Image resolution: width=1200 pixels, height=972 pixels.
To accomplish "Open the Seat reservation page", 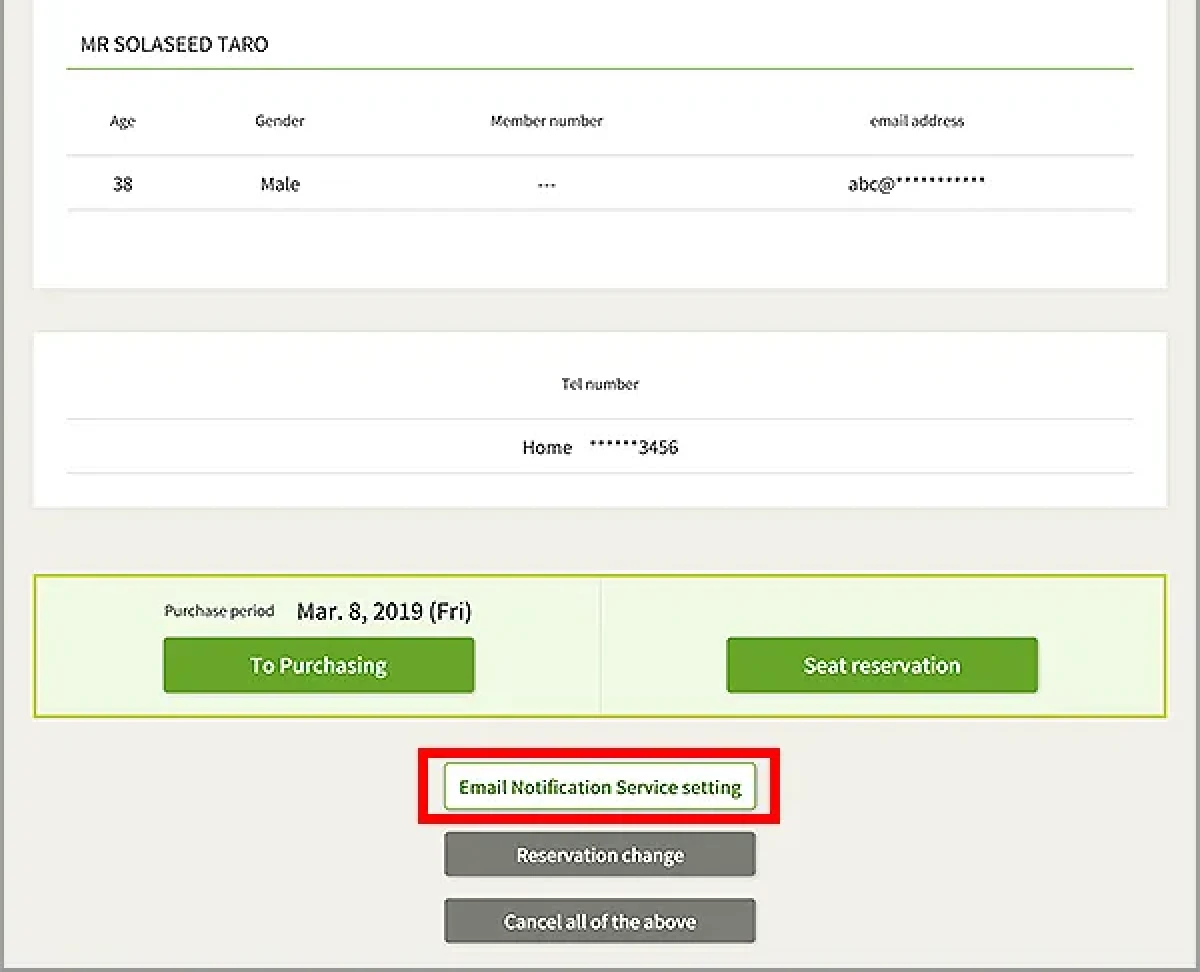I will point(881,666).
